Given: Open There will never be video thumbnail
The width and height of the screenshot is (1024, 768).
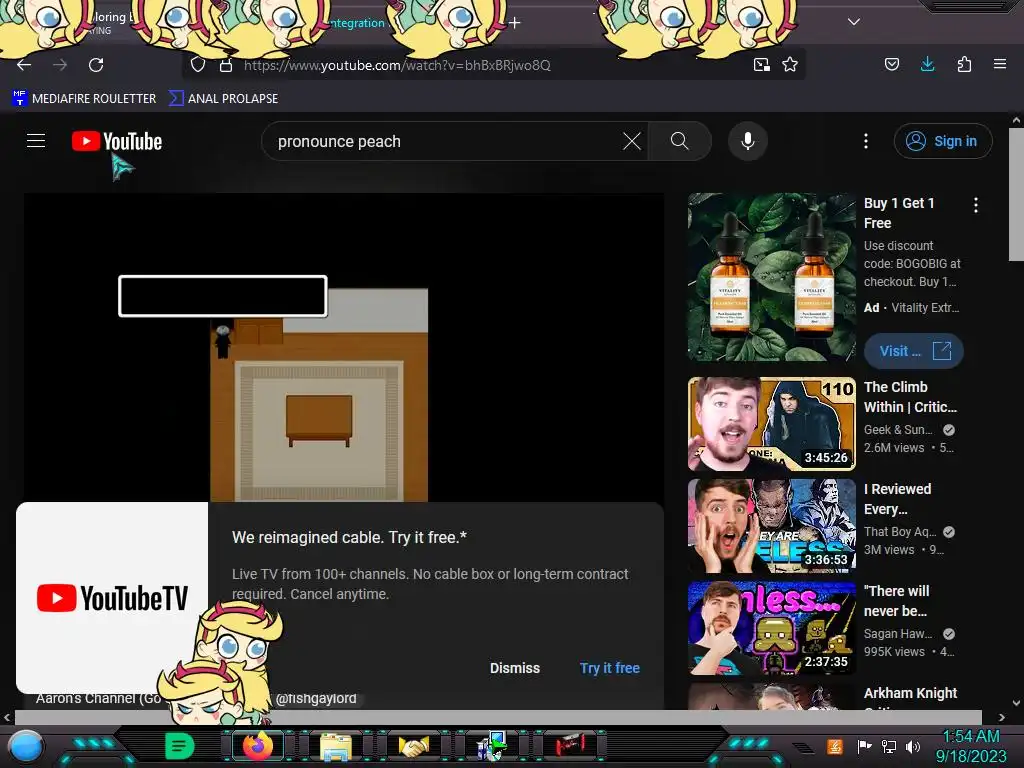Looking at the screenshot, I should click(x=771, y=628).
